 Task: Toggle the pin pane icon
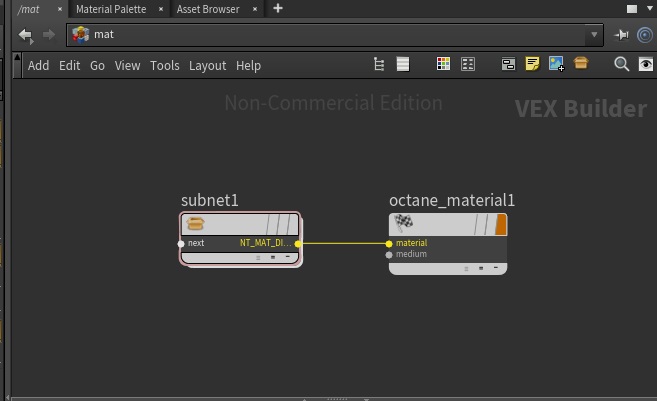click(621, 35)
